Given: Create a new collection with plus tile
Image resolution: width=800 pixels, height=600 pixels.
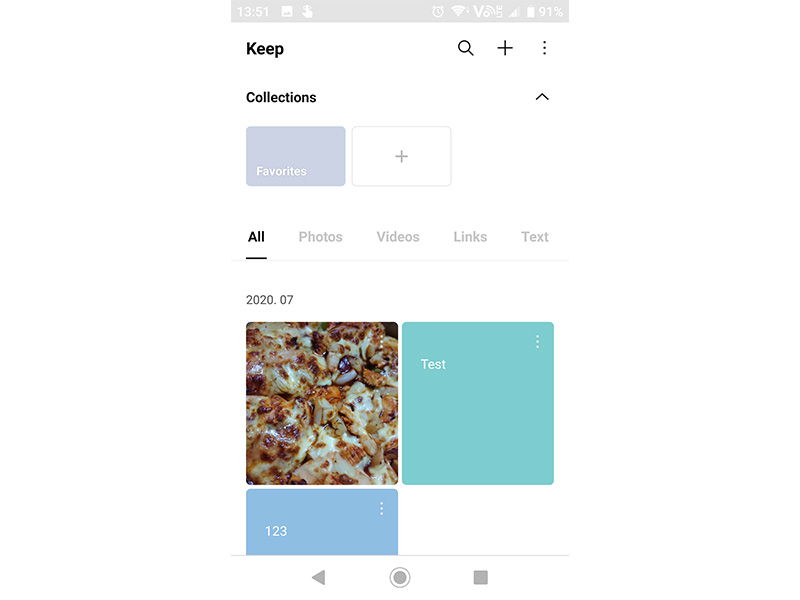Looking at the screenshot, I should click(401, 156).
